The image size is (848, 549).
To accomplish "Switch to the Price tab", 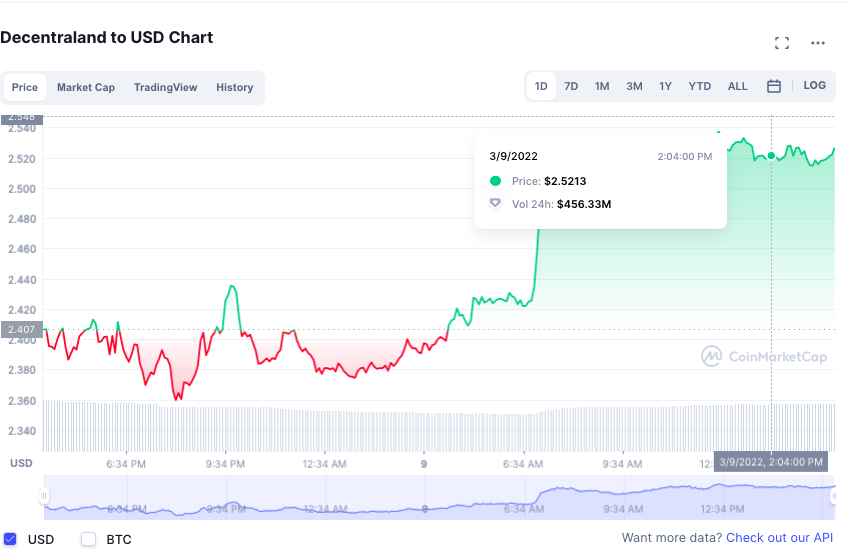I will (25, 87).
